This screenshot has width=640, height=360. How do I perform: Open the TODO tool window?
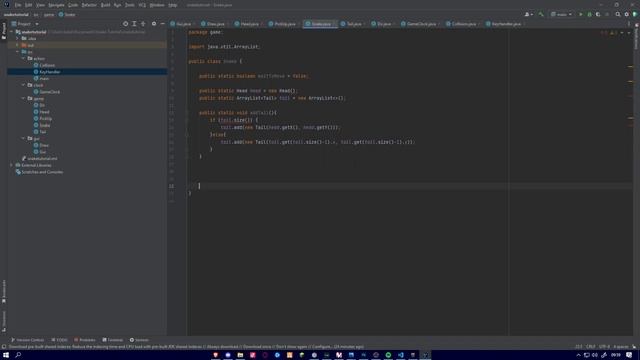tap(60, 340)
